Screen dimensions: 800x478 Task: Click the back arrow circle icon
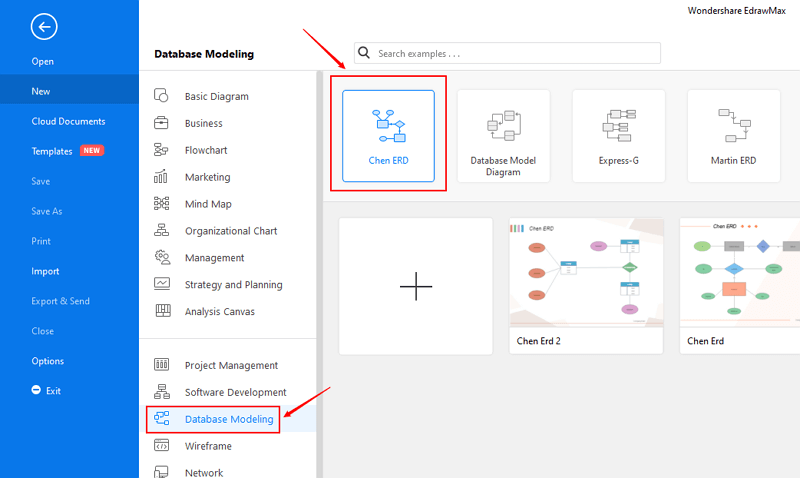[44, 27]
